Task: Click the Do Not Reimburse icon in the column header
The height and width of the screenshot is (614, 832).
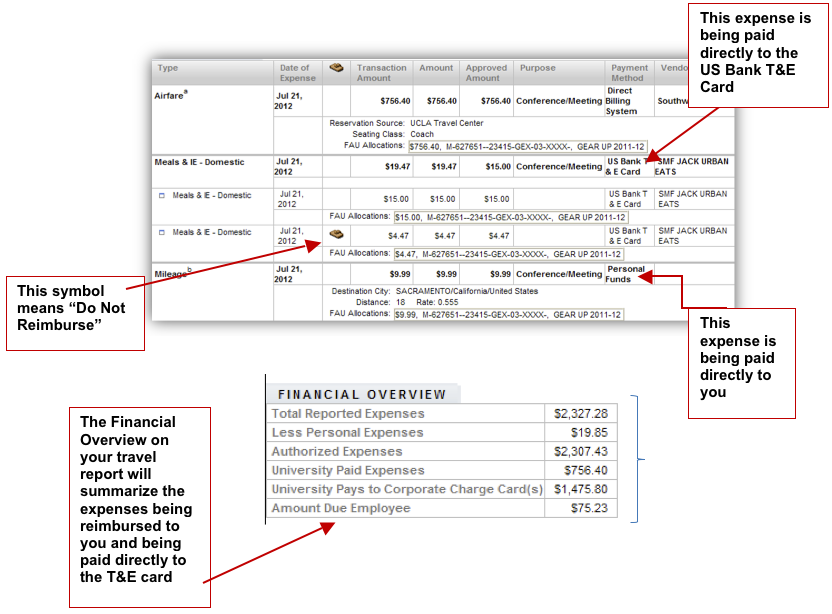Action: (336, 68)
